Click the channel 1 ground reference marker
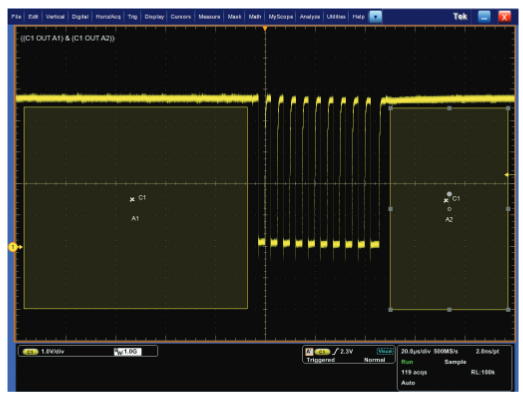Viewport: 523px width, 397px height. (13, 247)
